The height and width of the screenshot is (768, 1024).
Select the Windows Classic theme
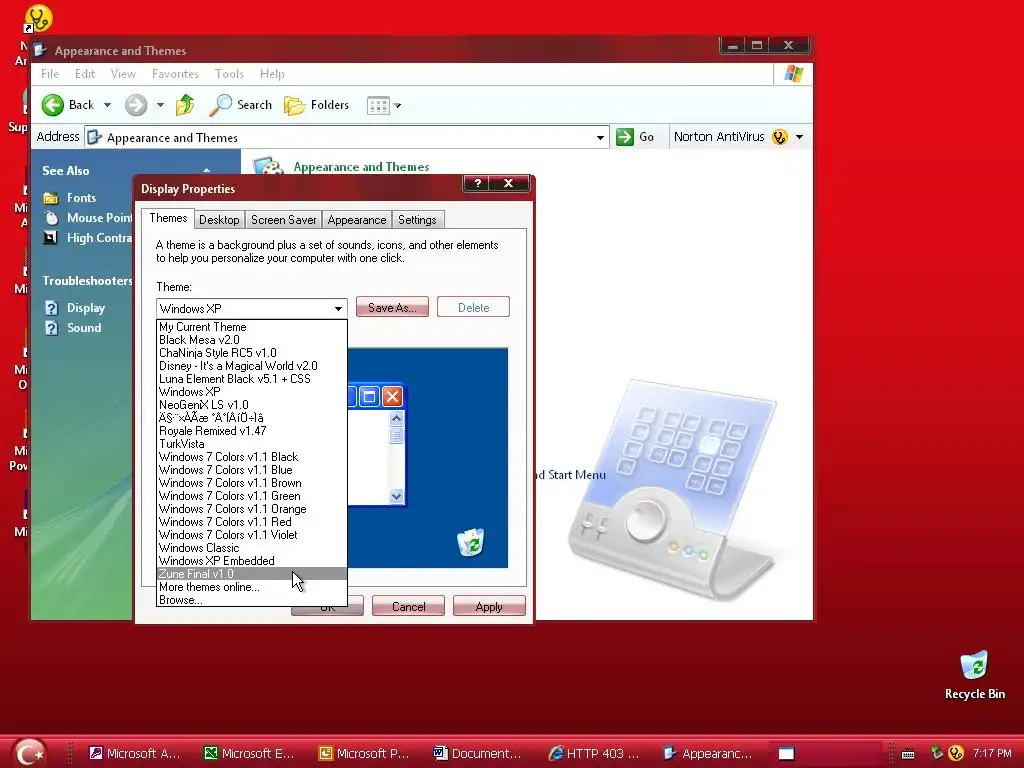pyautogui.click(x=251, y=548)
